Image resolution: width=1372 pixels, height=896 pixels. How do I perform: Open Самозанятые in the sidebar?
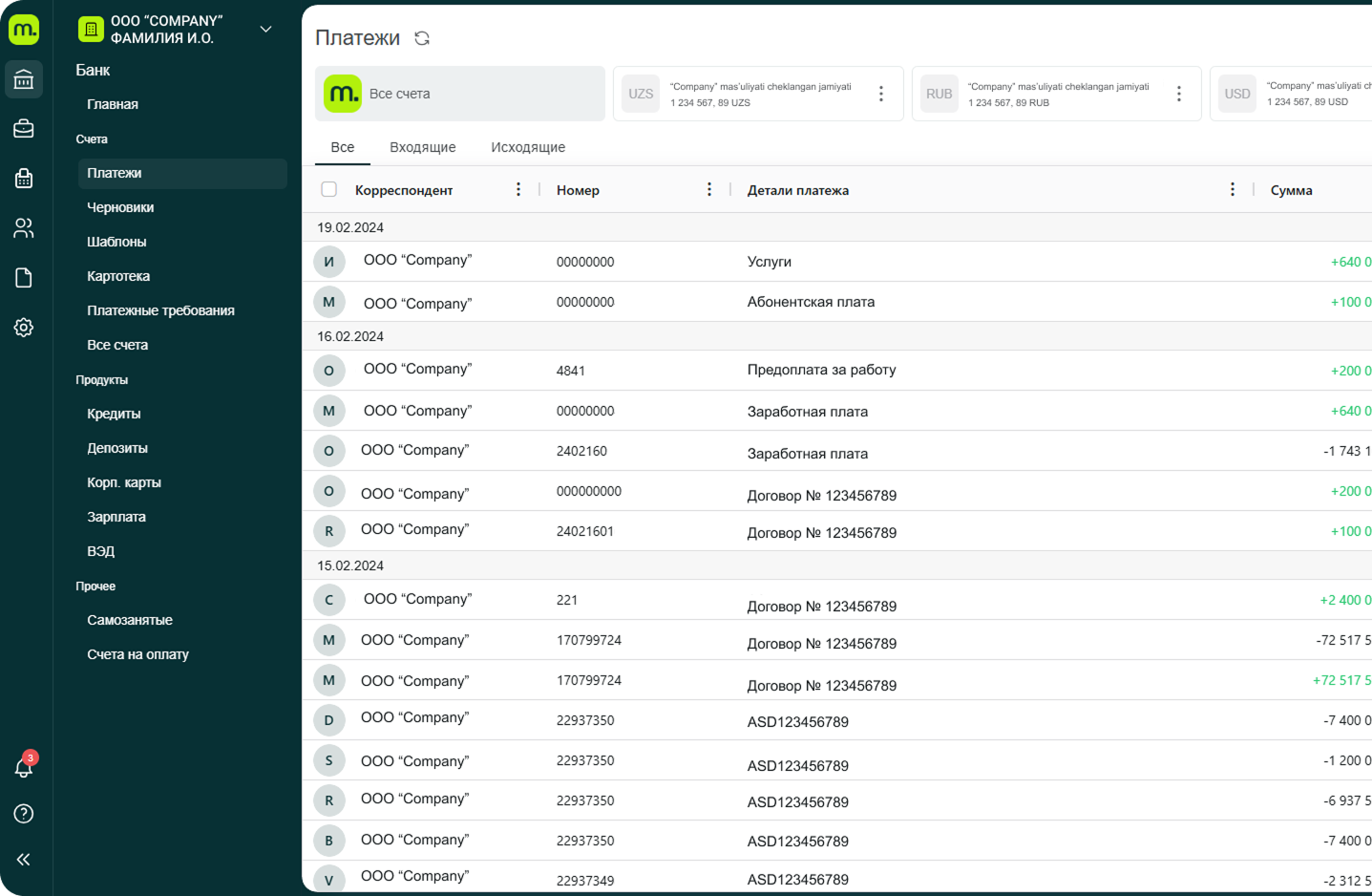click(130, 620)
